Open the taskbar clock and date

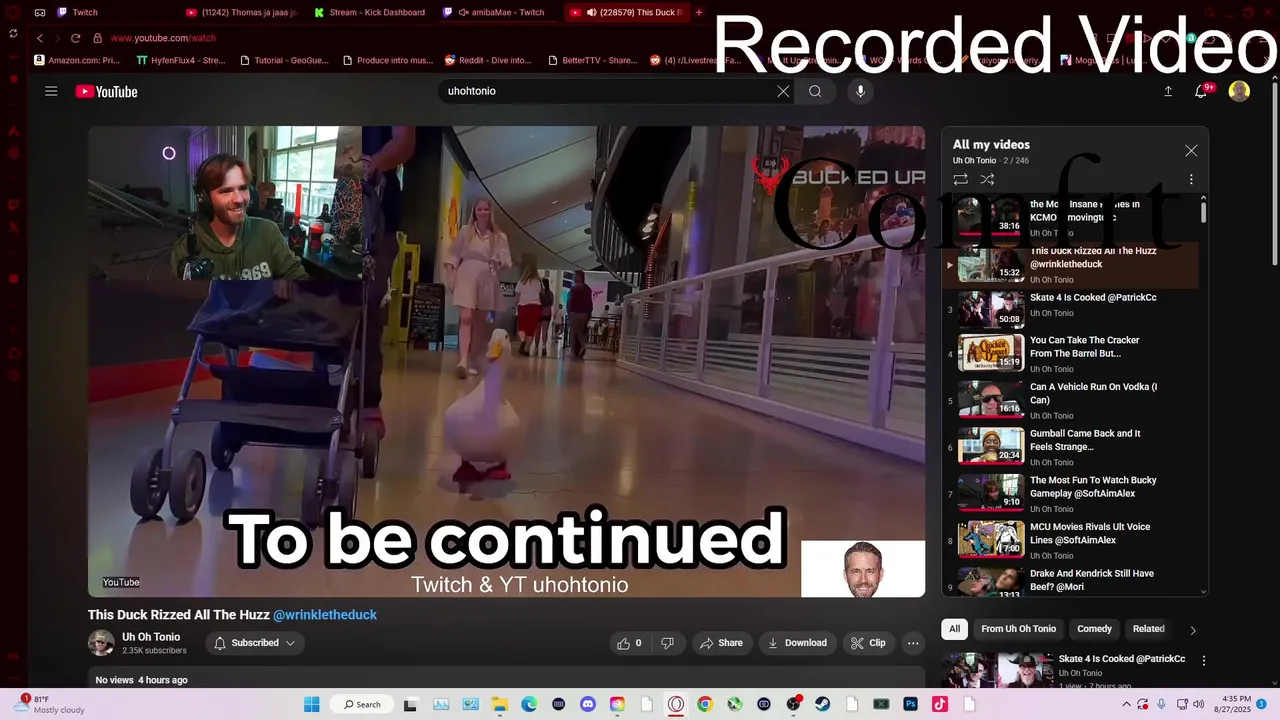(1230, 704)
